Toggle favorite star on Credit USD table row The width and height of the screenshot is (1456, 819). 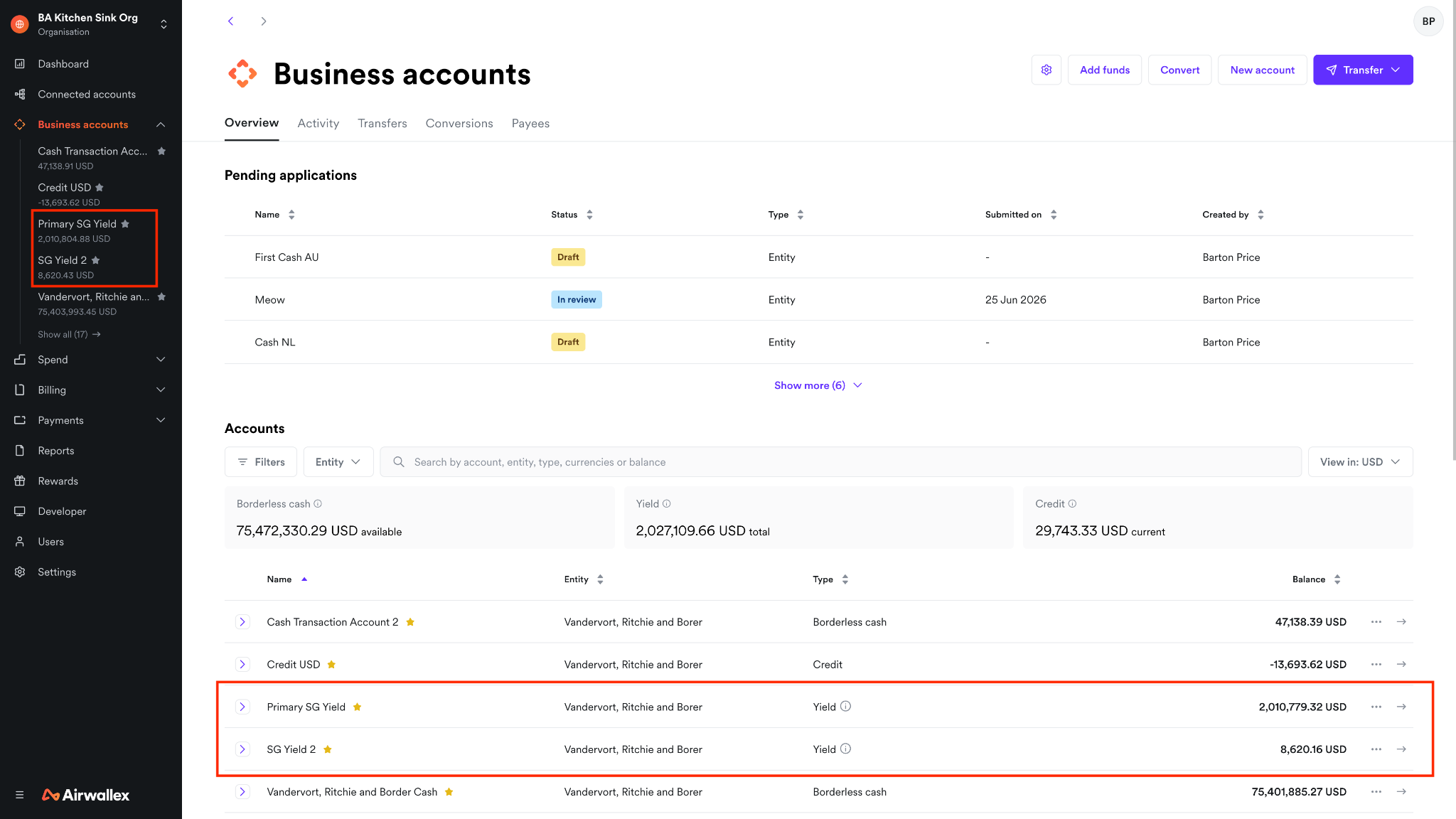click(331, 665)
